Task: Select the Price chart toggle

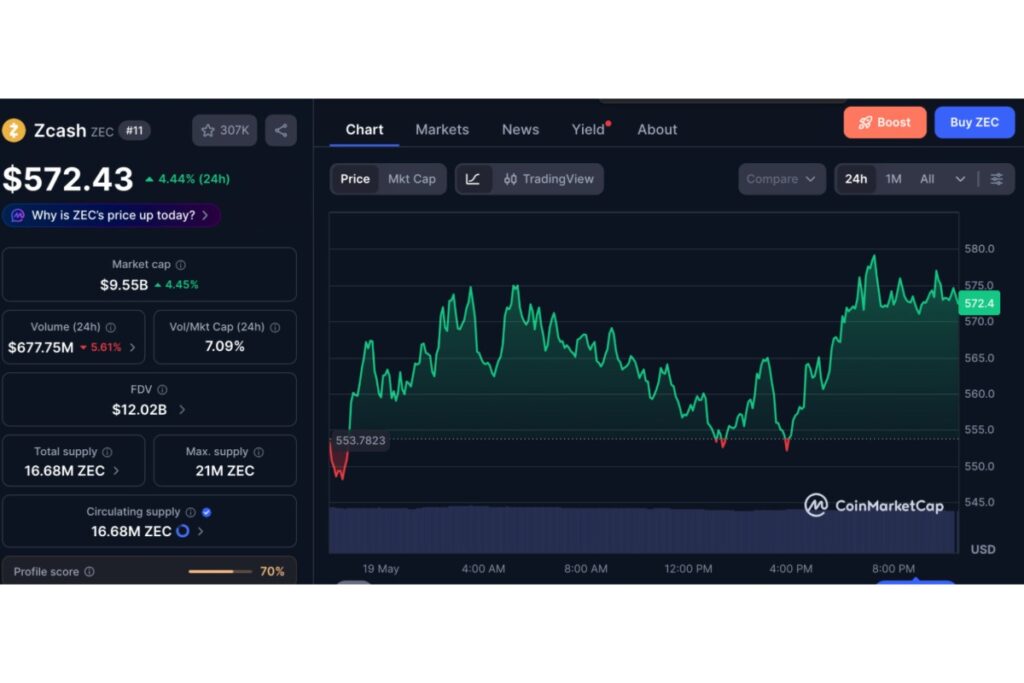Action: click(x=355, y=179)
